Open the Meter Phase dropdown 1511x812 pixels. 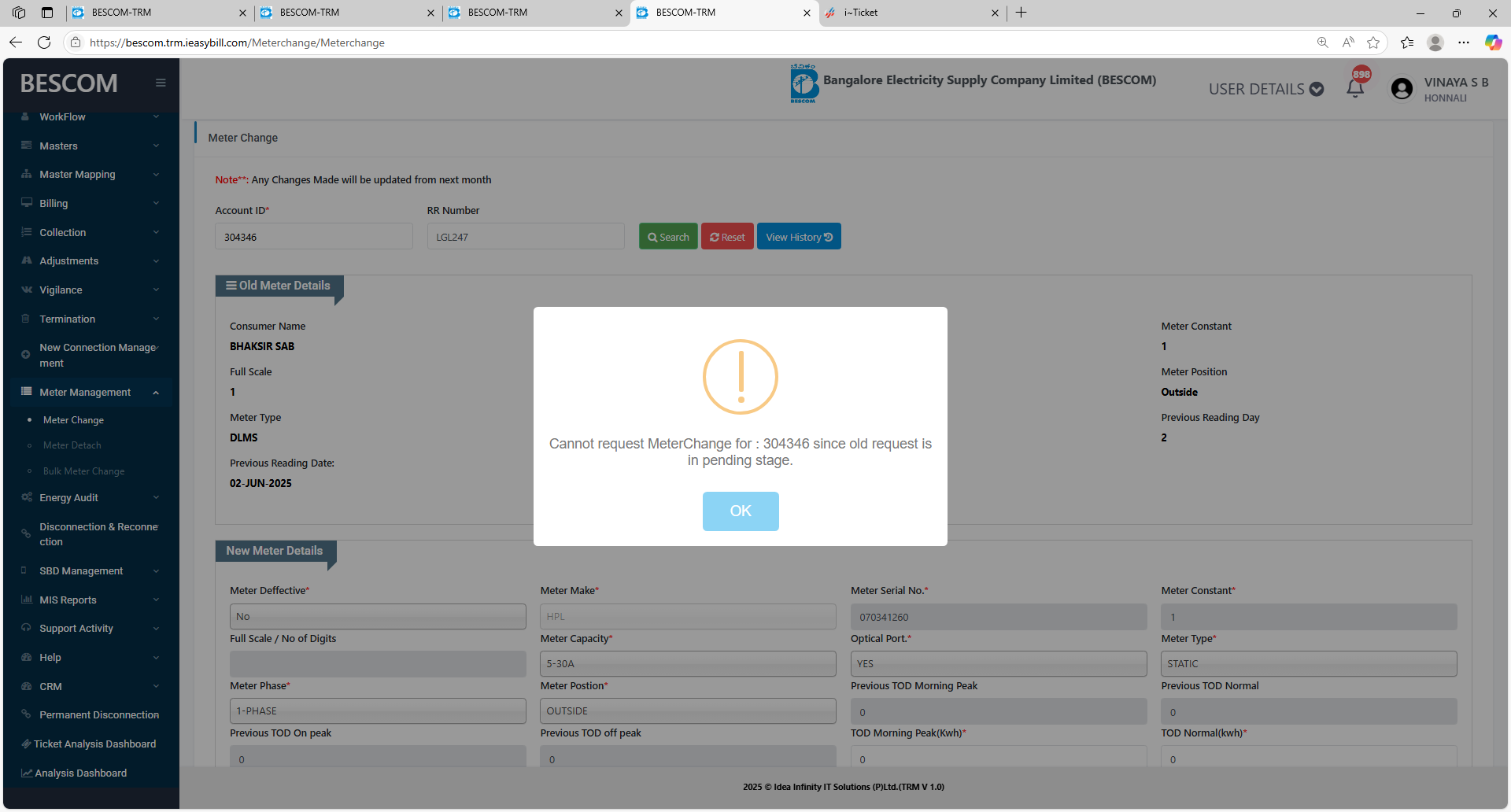378,711
